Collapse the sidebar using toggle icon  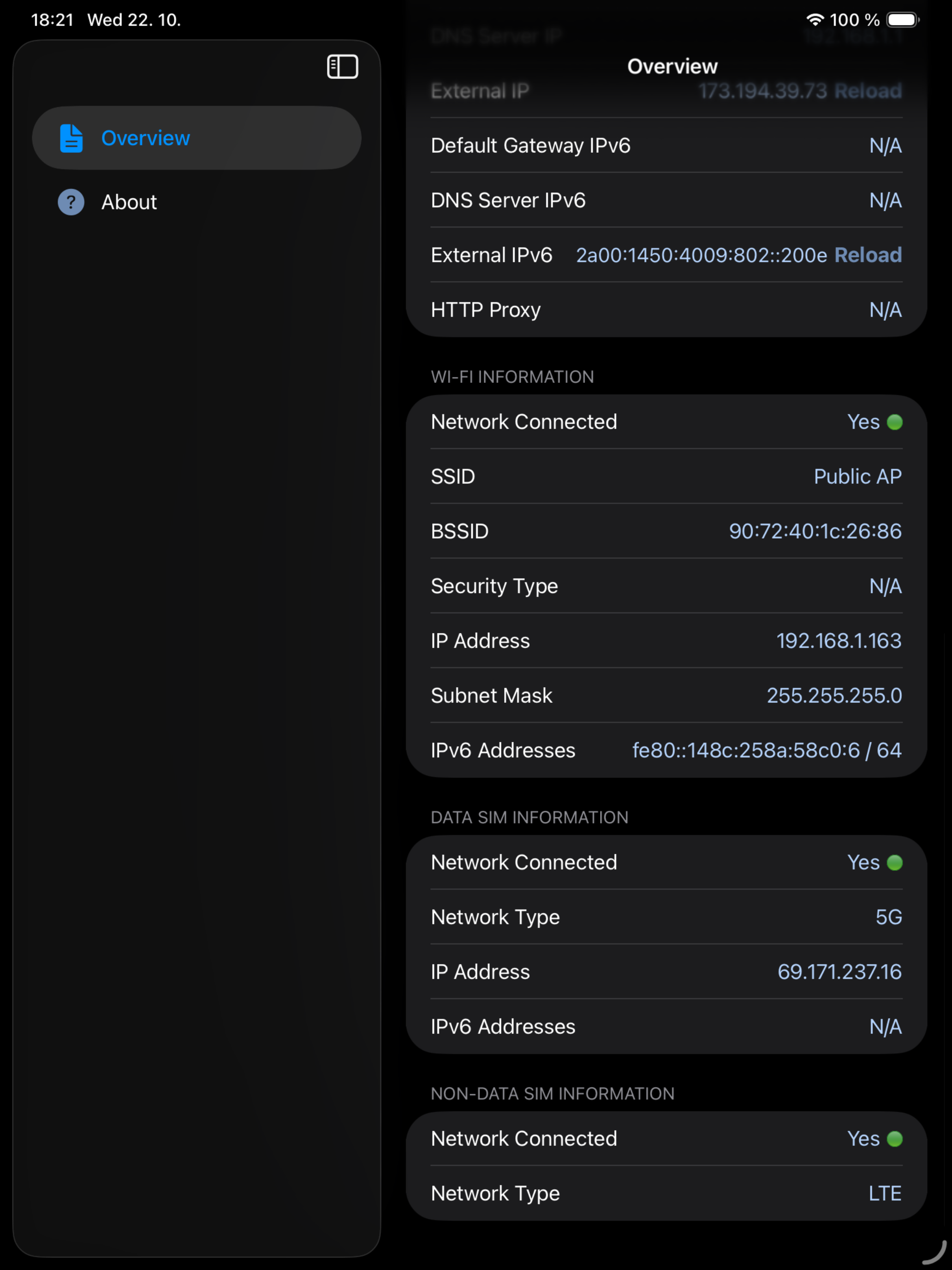pos(343,66)
